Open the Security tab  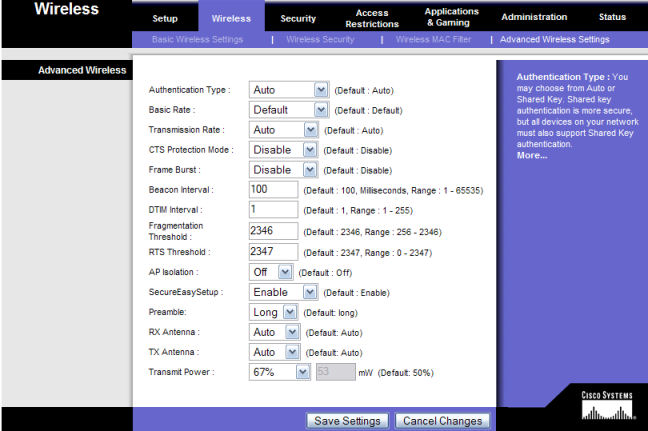pos(298,18)
